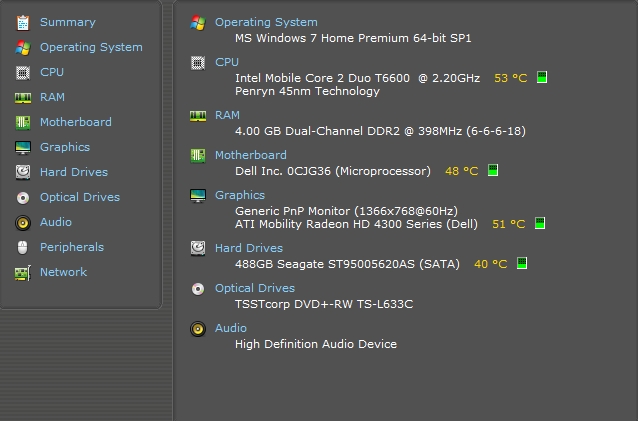The image size is (638, 421).
Task: Open the Motherboard section from sidebar
Action: click(76, 122)
